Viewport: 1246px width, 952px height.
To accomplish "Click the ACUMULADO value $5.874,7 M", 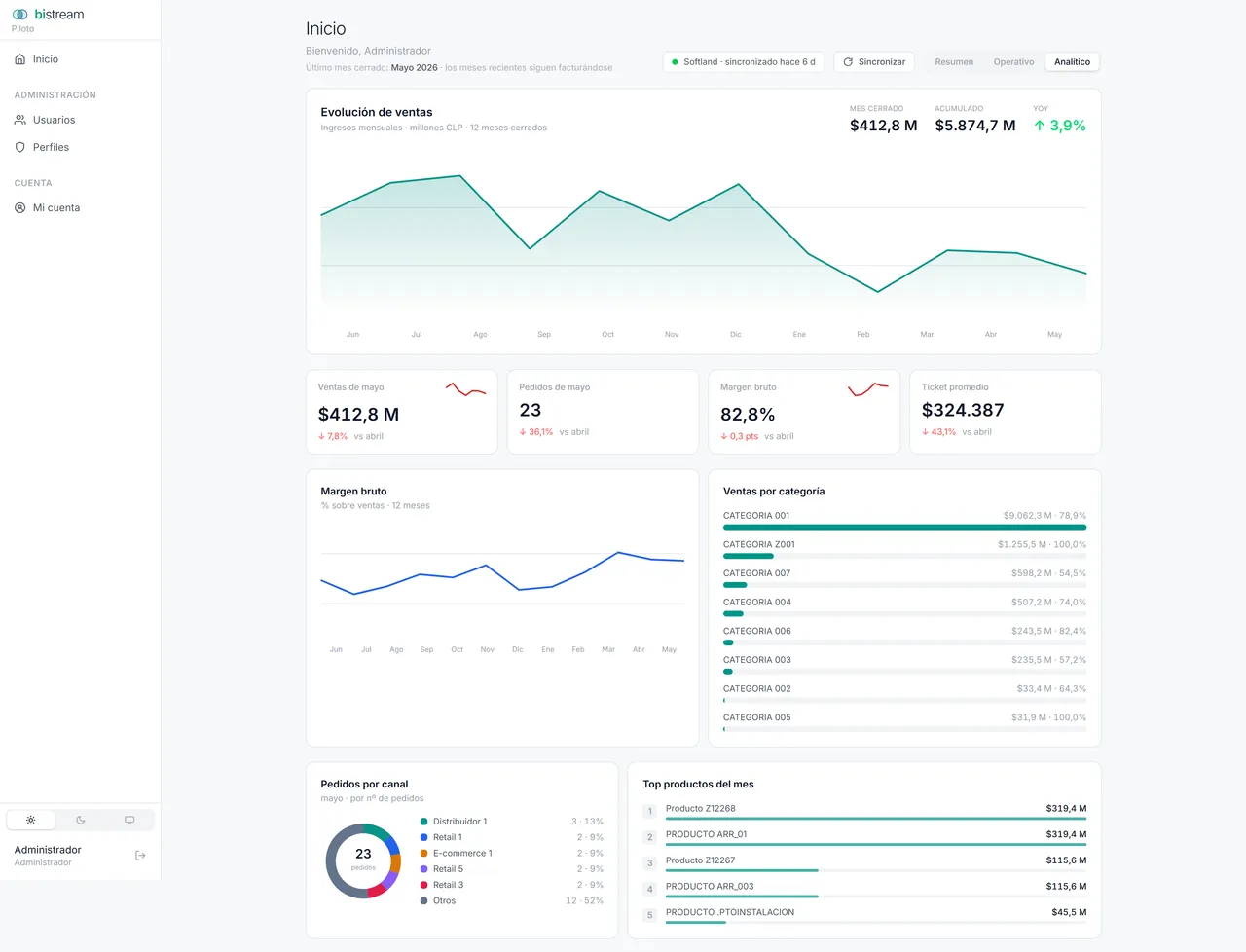I will tap(974, 126).
